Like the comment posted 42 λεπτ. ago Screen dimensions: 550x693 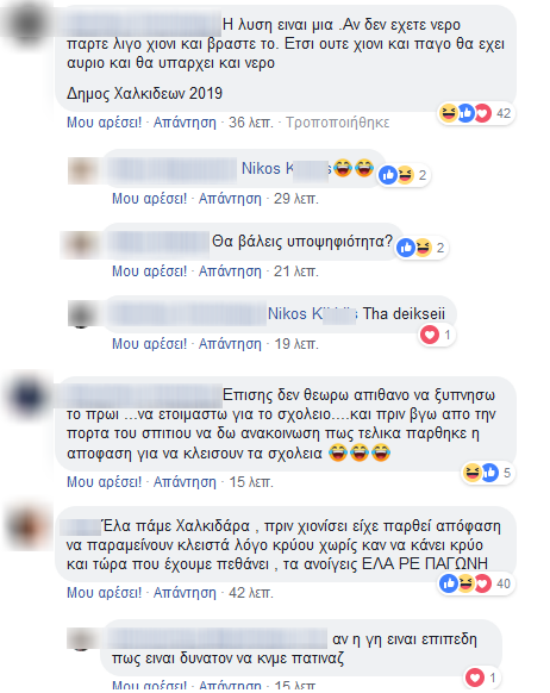pos(104,593)
